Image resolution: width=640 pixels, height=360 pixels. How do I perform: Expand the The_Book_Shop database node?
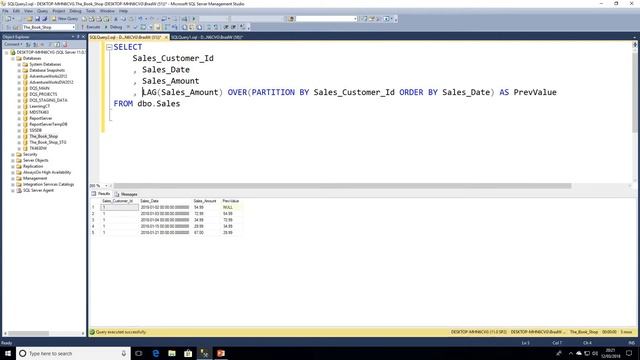click(x=19, y=136)
